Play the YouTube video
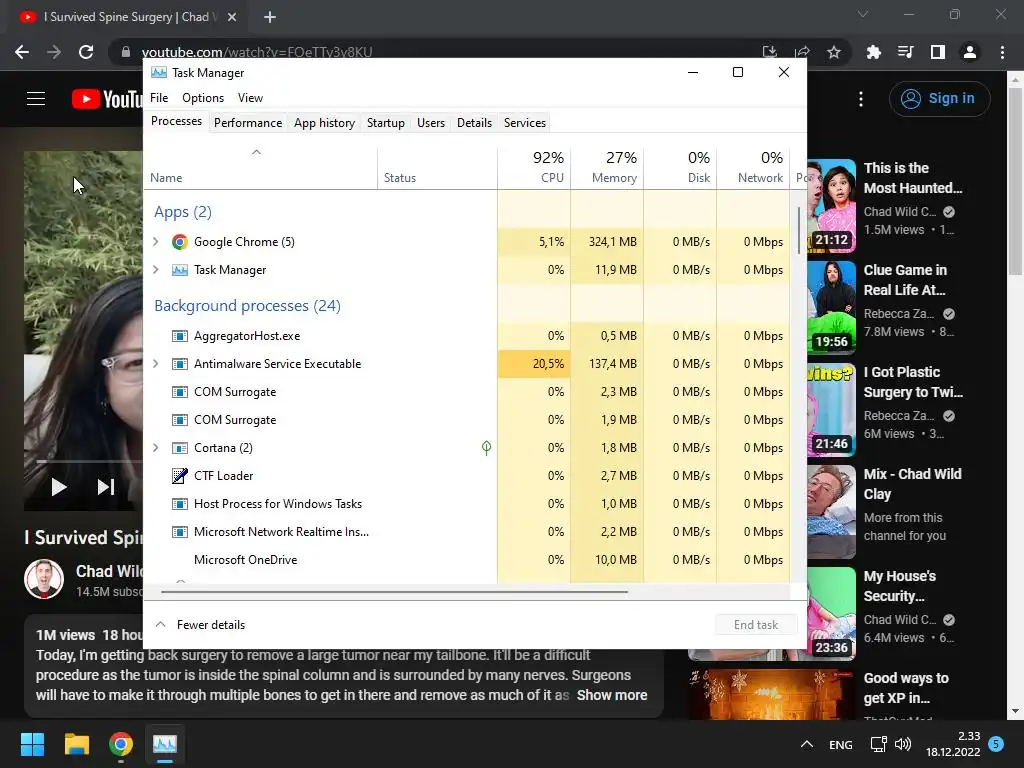Screen dimensions: 1024x768 point(59,487)
